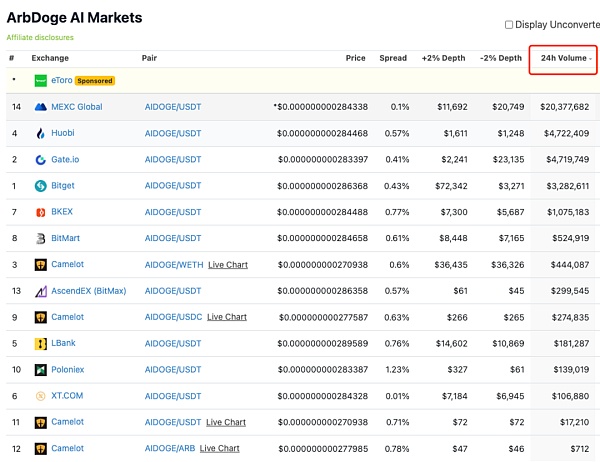Open the Affiliate disclosures link
The image size is (600, 462).
(x=40, y=37)
